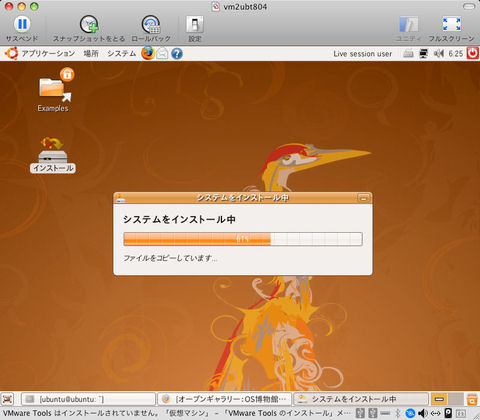
Task: Click the Bluetooth icon in the VMware status bar
Action: pyautogui.click(x=398, y=413)
